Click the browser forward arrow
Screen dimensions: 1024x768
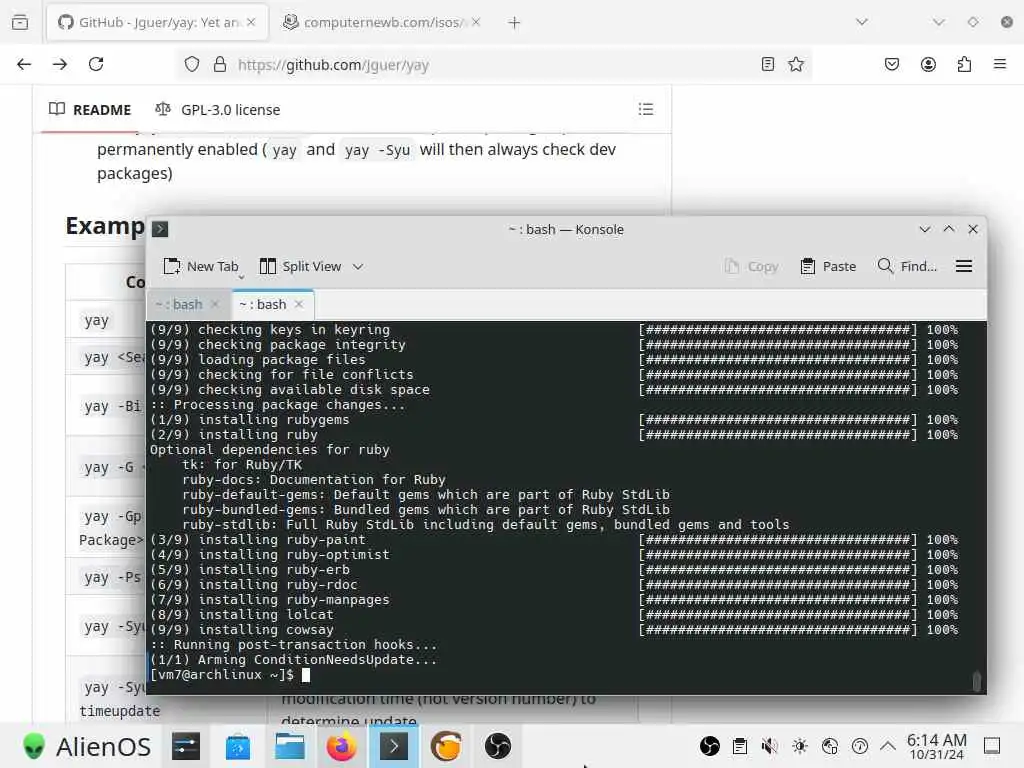(60, 64)
